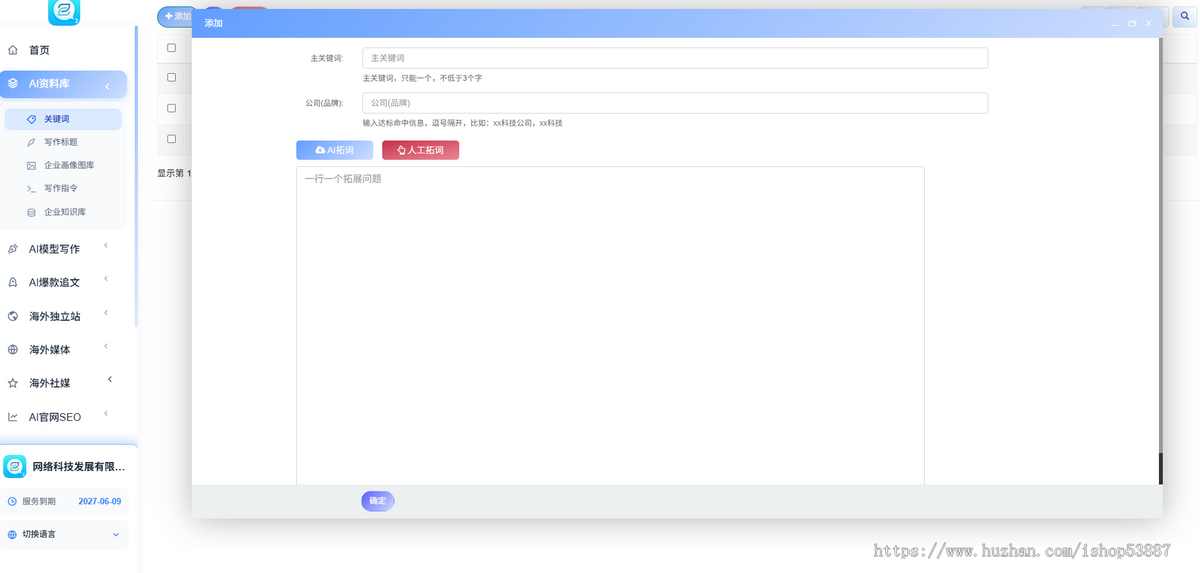Focus the 主关键词 input field
1200x573 pixels.
click(675, 58)
